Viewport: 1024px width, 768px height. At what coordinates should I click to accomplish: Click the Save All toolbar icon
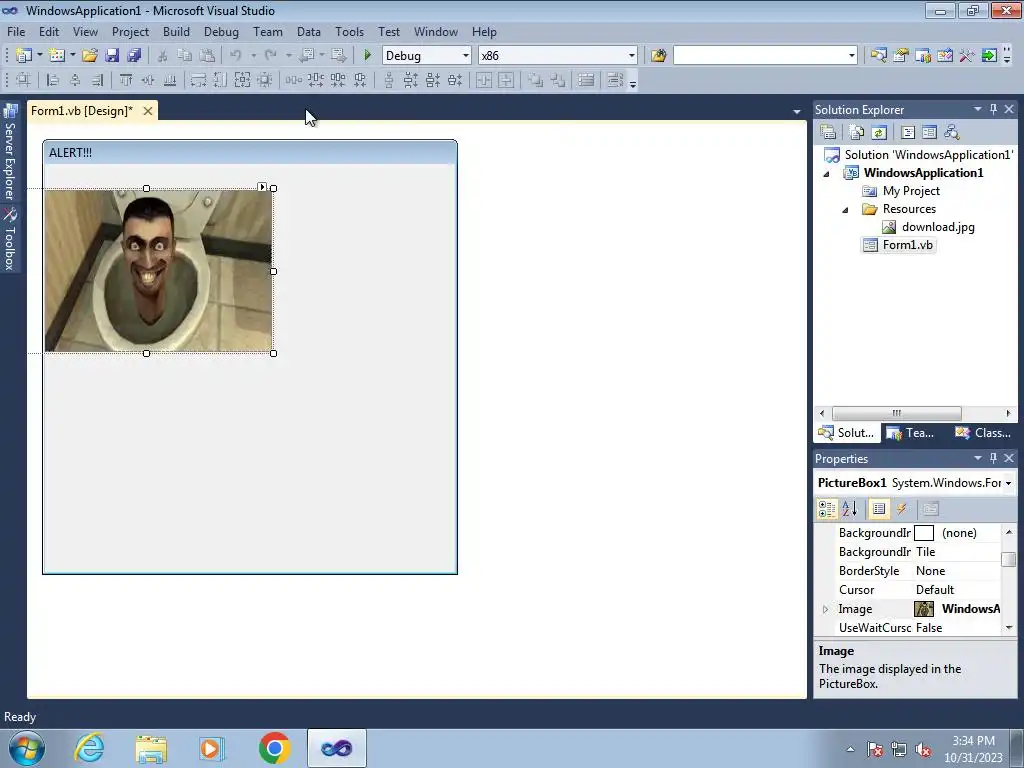coord(134,56)
